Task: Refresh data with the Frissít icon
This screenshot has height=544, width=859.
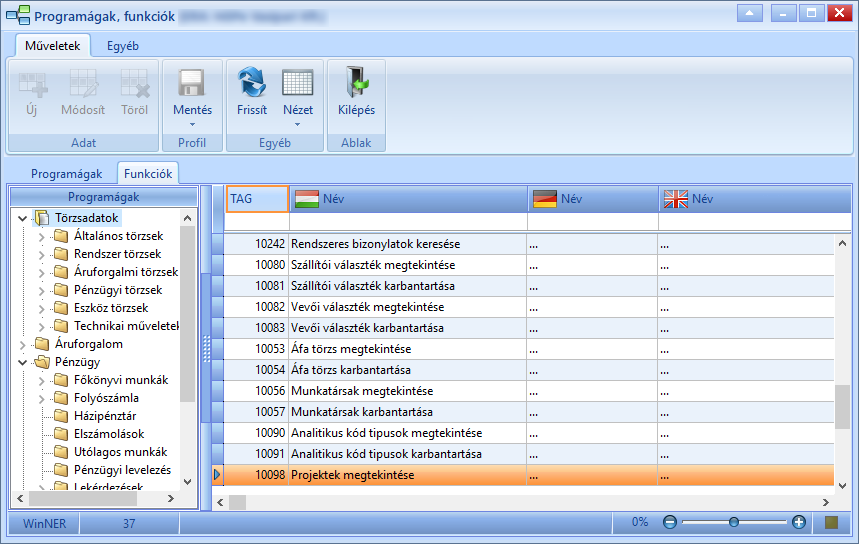Action: pyautogui.click(x=251, y=82)
